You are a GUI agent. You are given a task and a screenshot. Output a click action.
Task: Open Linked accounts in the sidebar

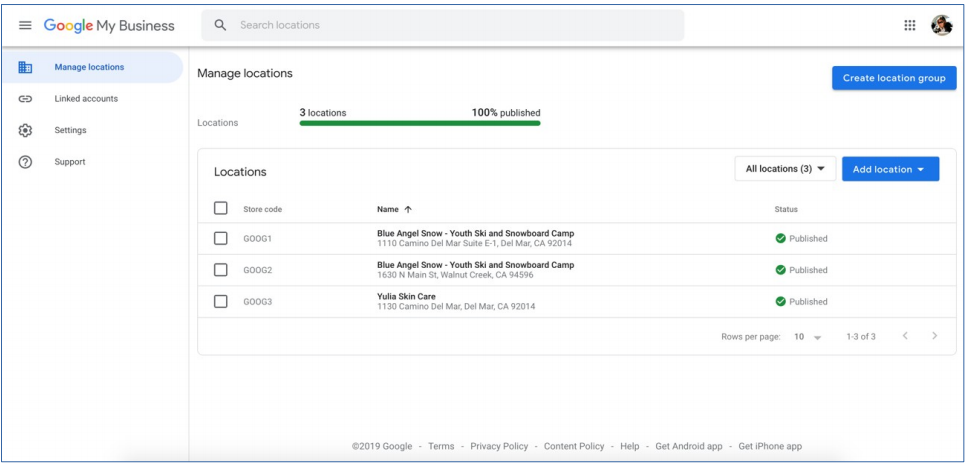(86, 99)
